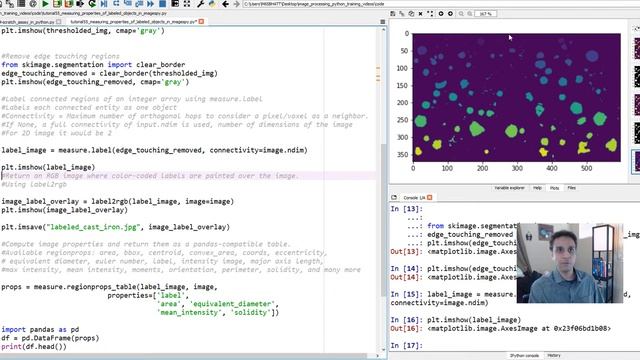Switch to the IPython console tab

point(524,356)
